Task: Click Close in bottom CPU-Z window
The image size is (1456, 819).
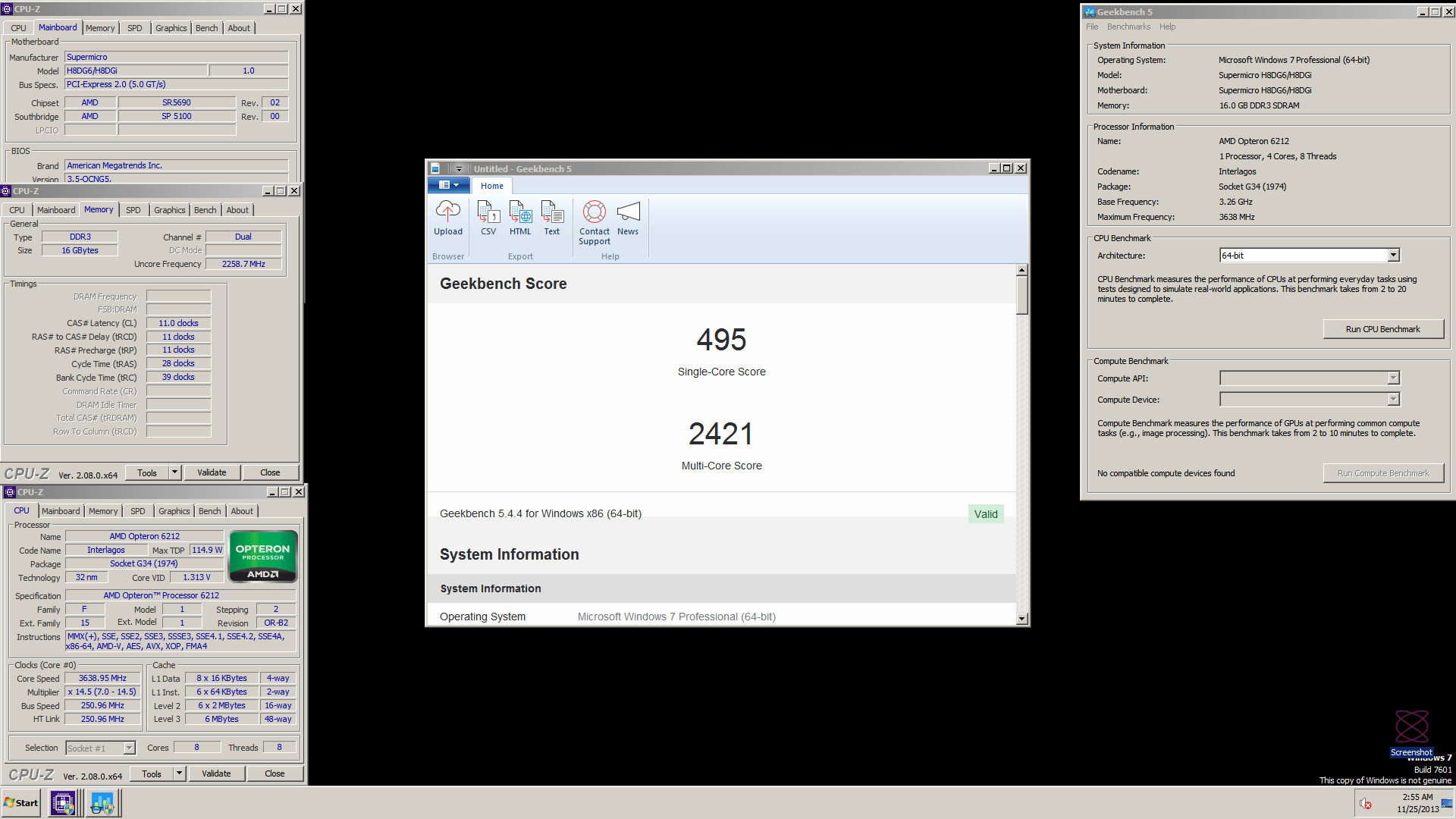Action: 275,773
